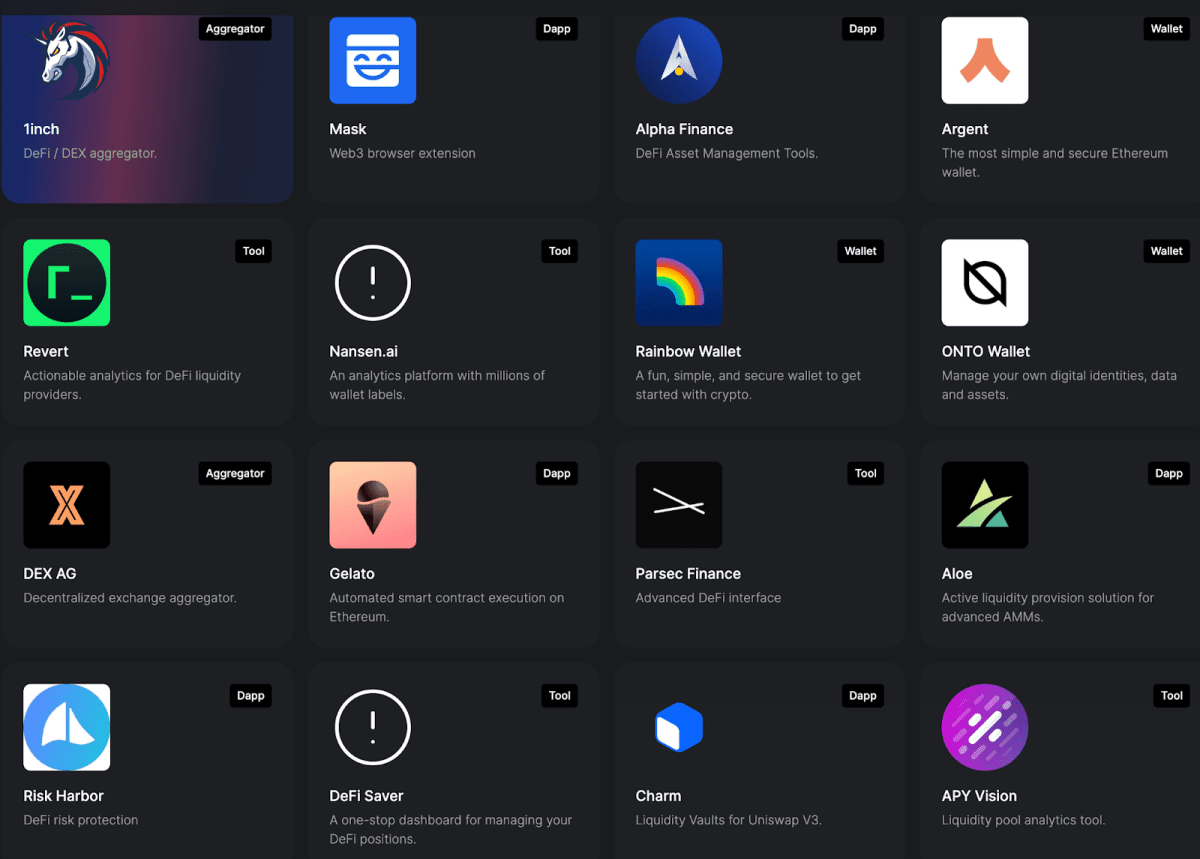1200x859 pixels.
Task: Click the Tool tag on the Nansen.ai card
Action: click(560, 251)
